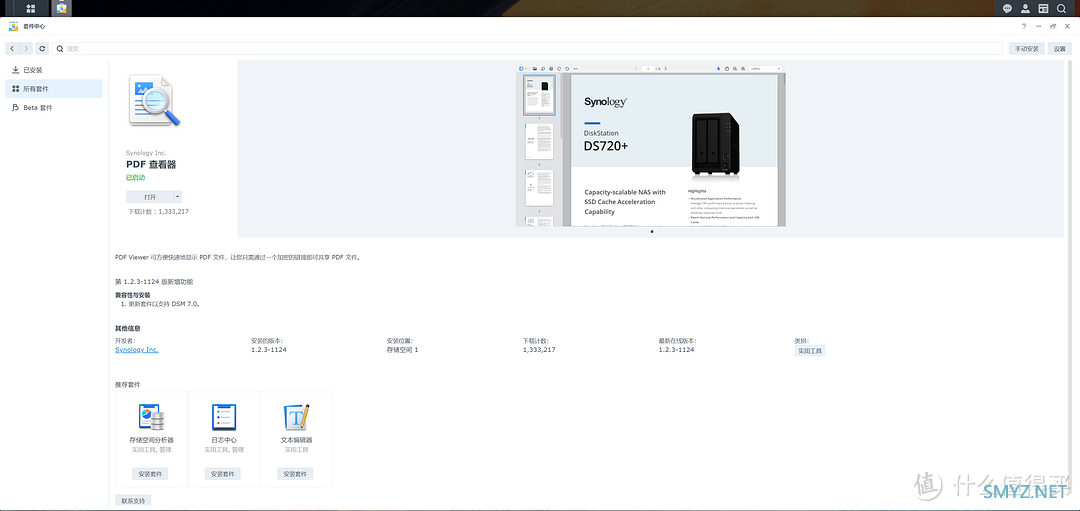Screen dimensions: 1080x511
Task: Click the 打开 button for PDF 查看器
Action: [149, 197]
